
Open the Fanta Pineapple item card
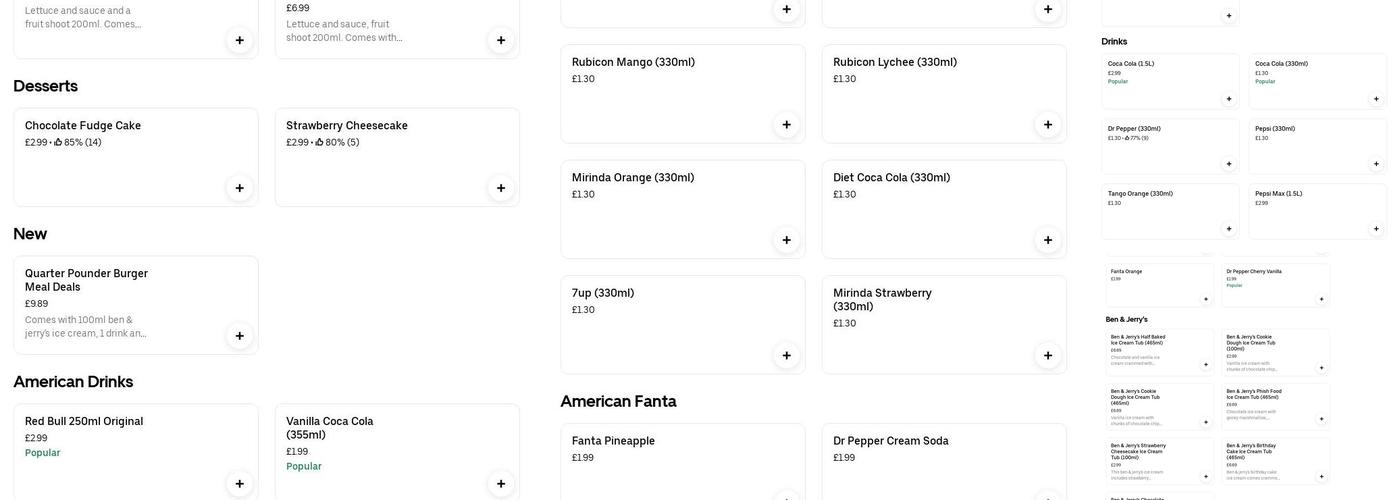[682, 460]
